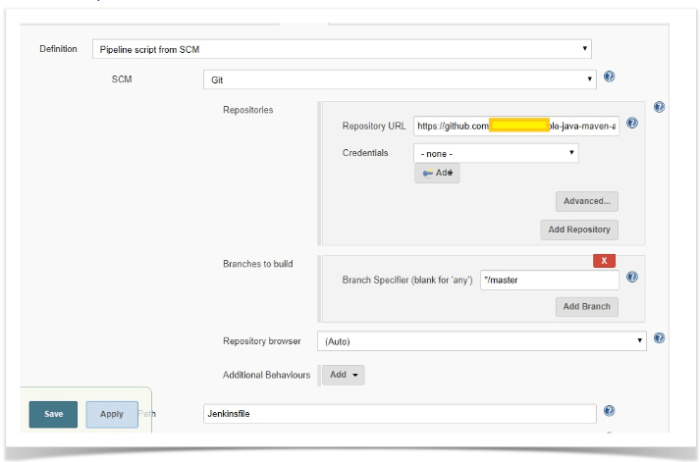Viewport: 700px width, 462px height.
Task: Open the SCM Git dropdown
Action: (x=399, y=78)
